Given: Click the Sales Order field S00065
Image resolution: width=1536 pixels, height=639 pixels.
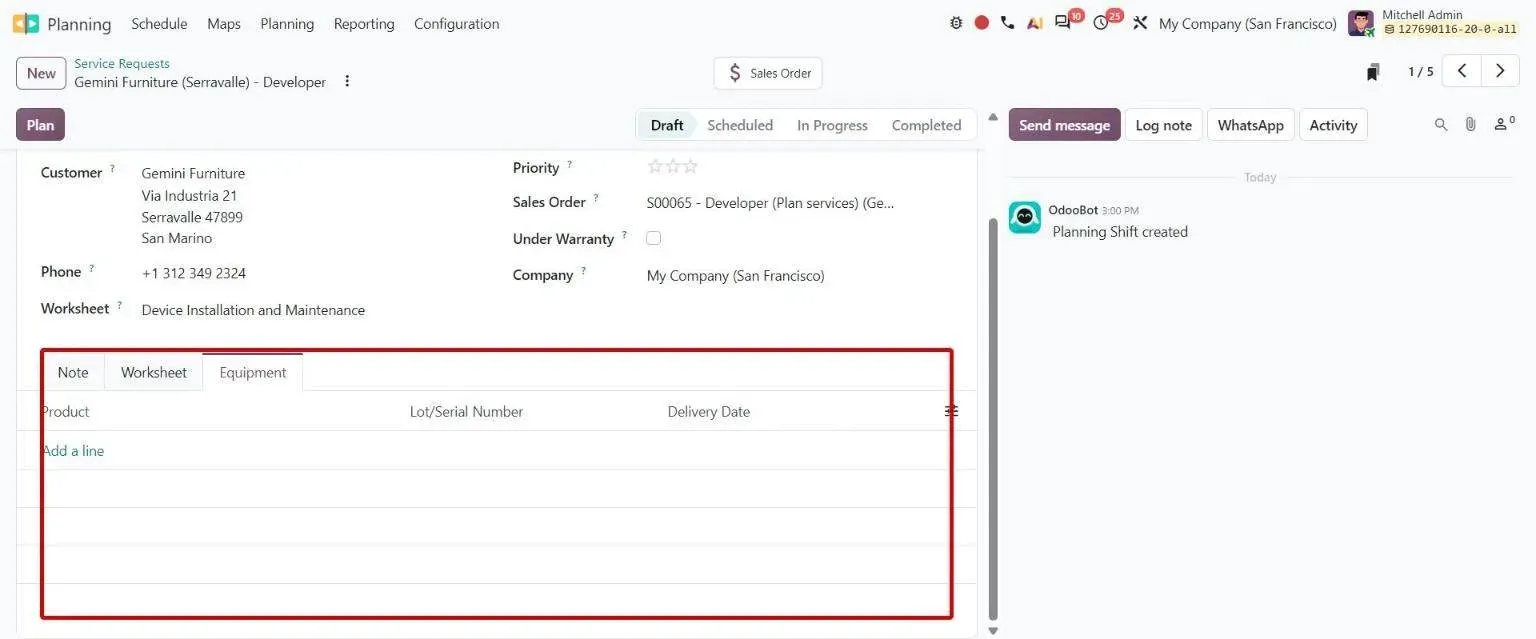Looking at the screenshot, I should (770, 203).
